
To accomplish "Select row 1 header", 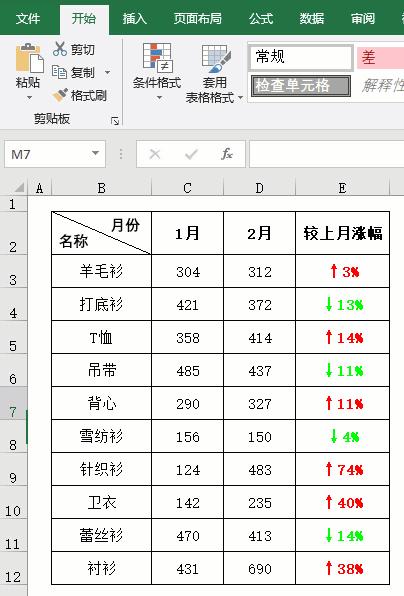I will pyautogui.click(x=13, y=204).
